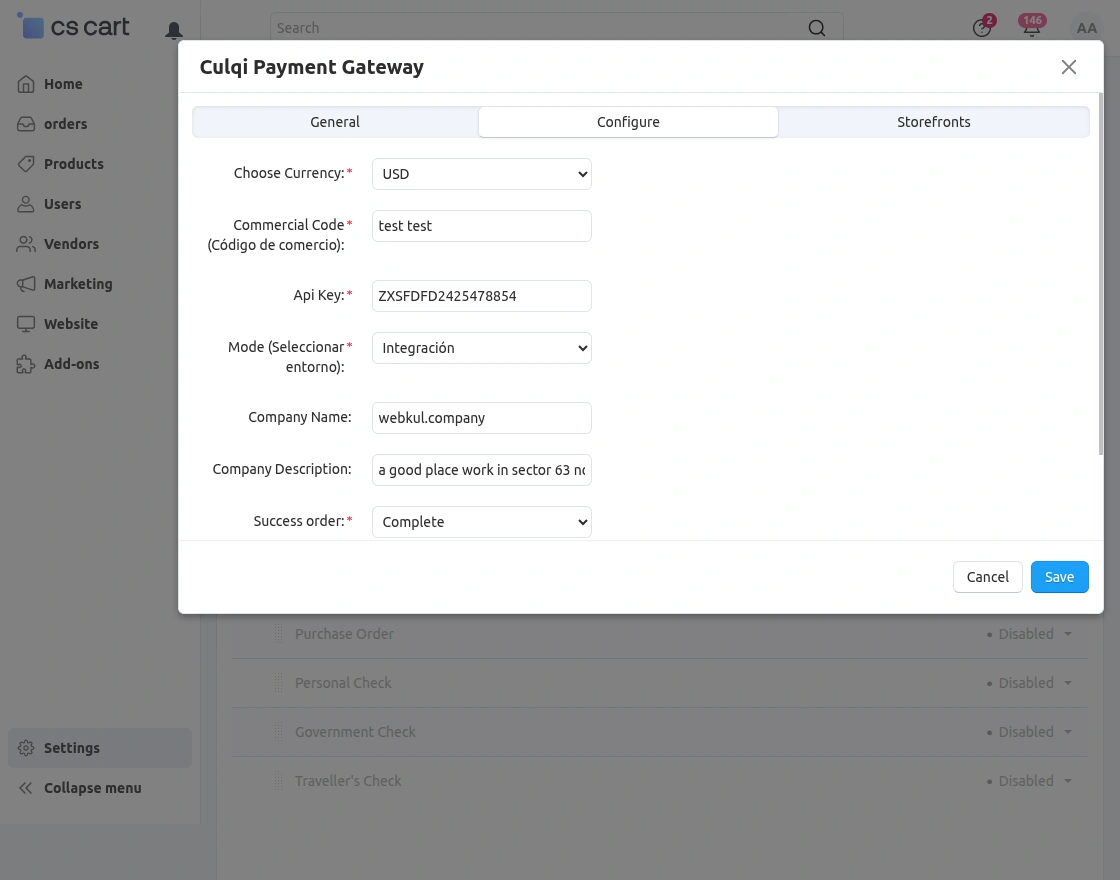Image resolution: width=1120 pixels, height=880 pixels.
Task: Grab the Traveller's Check drag handle
Action: (279, 781)
